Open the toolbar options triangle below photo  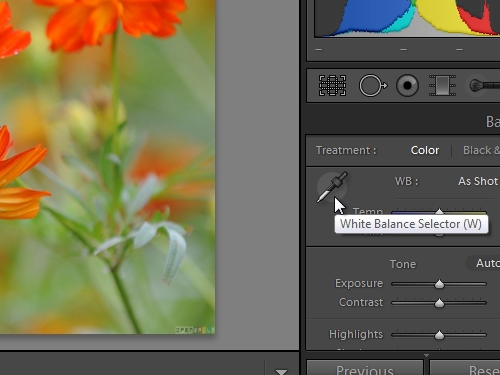coord(281,371)
